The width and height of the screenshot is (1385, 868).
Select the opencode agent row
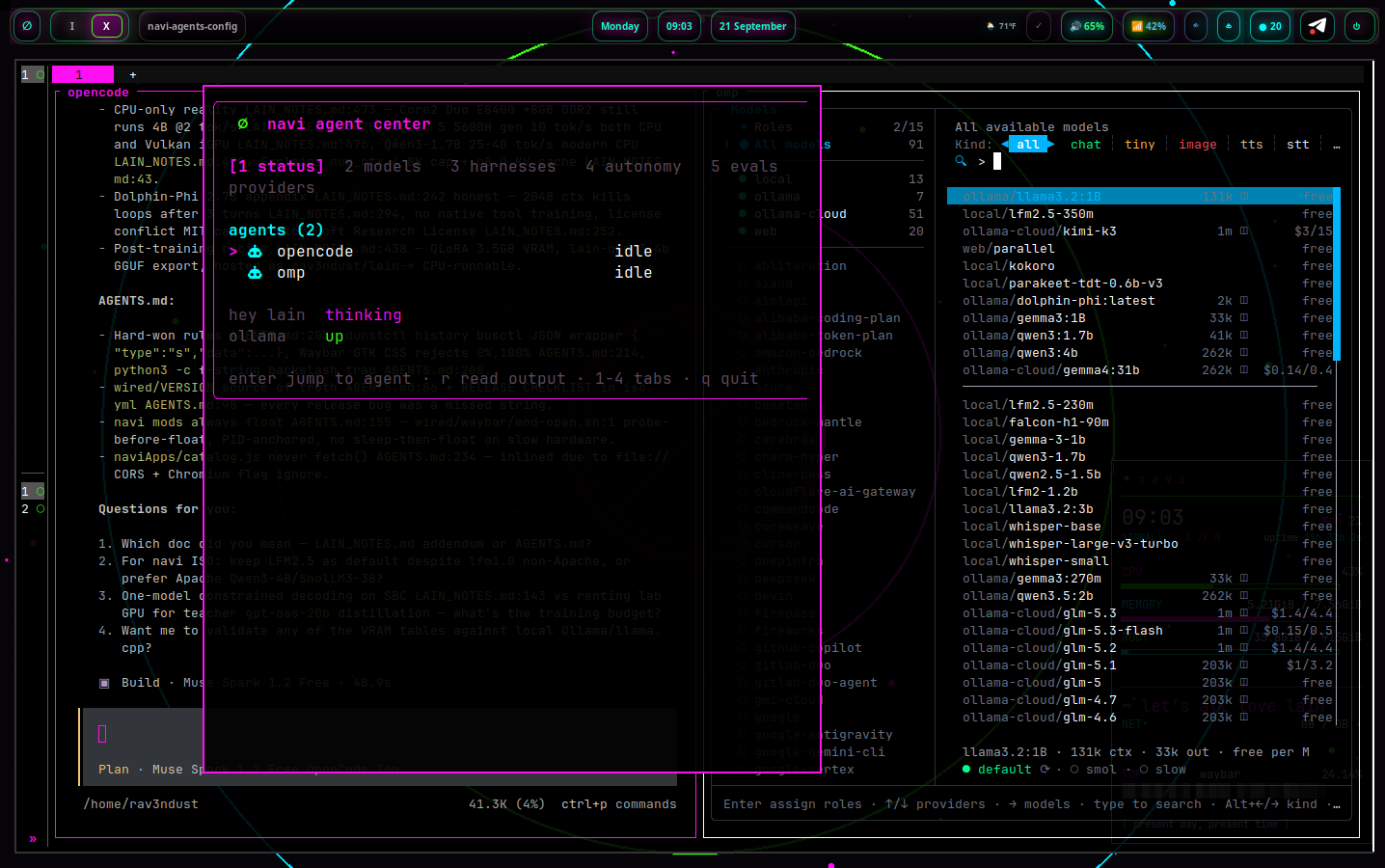(441, 252)
